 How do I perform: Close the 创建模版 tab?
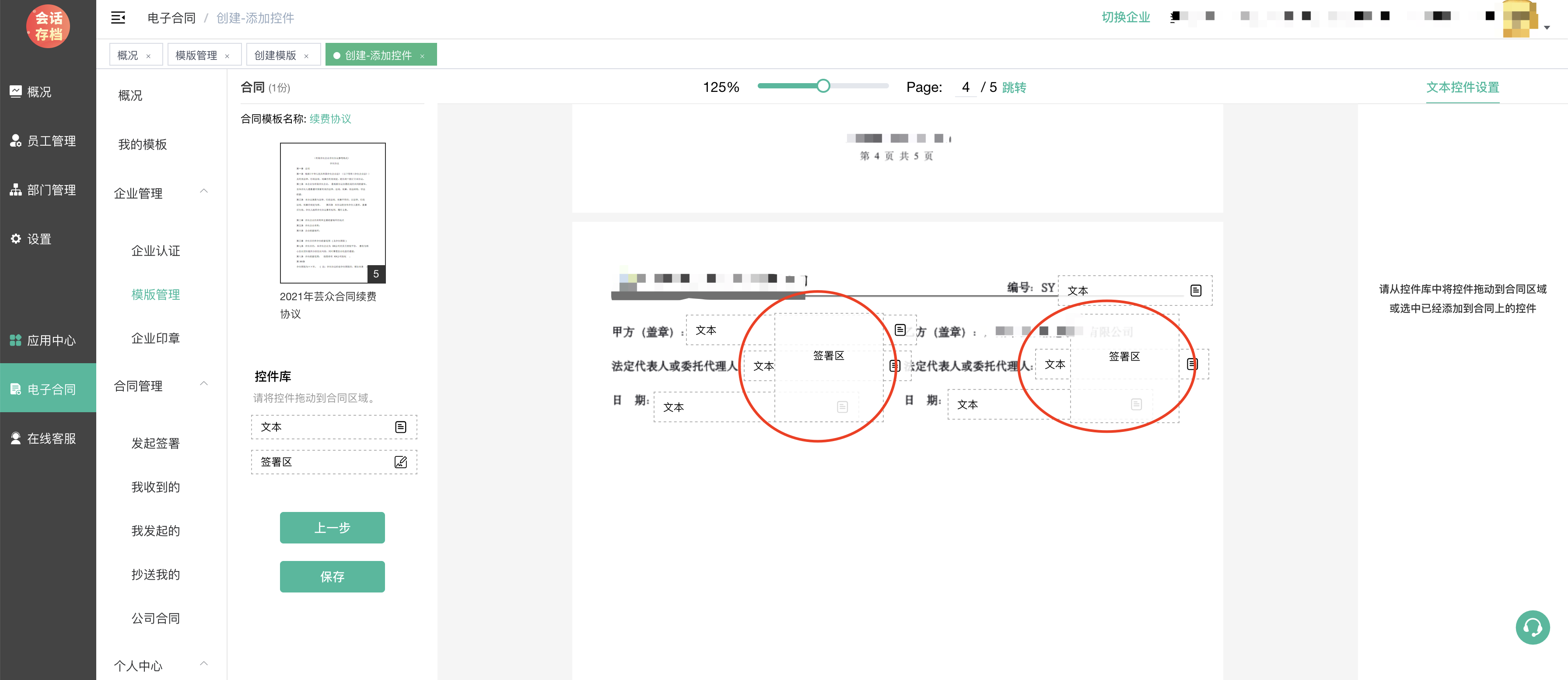(x=306, y=56)
